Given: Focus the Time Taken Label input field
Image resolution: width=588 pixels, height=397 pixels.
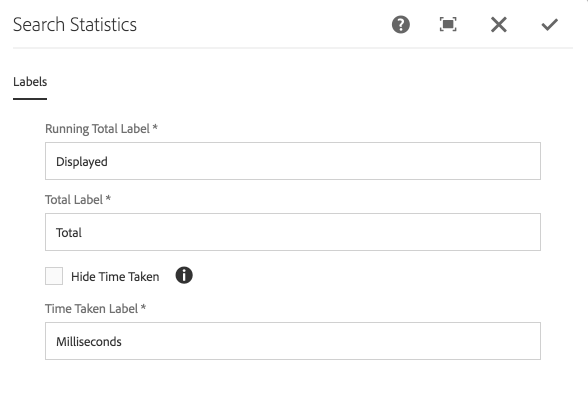Looking at the screenshot, I should point(293,341).
